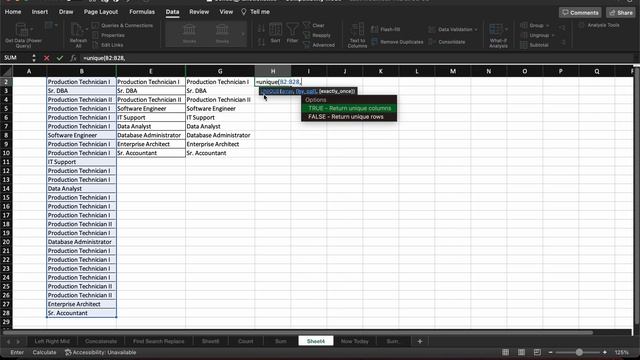Choose TRUE - Return unique columns
Screen dimensions: 640x360
[349, 108]
